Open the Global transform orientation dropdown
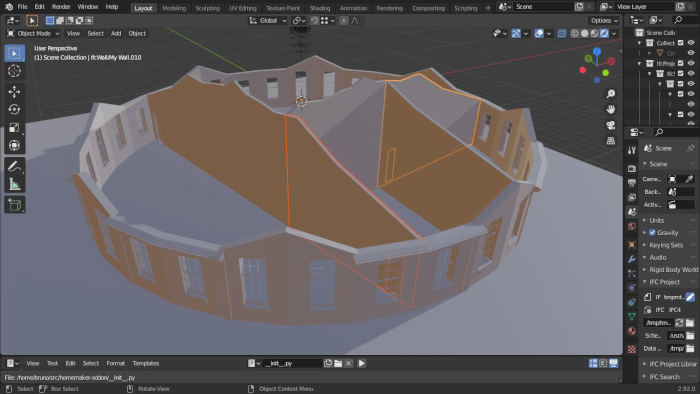The image size is (700, 394). pos(268,21)
